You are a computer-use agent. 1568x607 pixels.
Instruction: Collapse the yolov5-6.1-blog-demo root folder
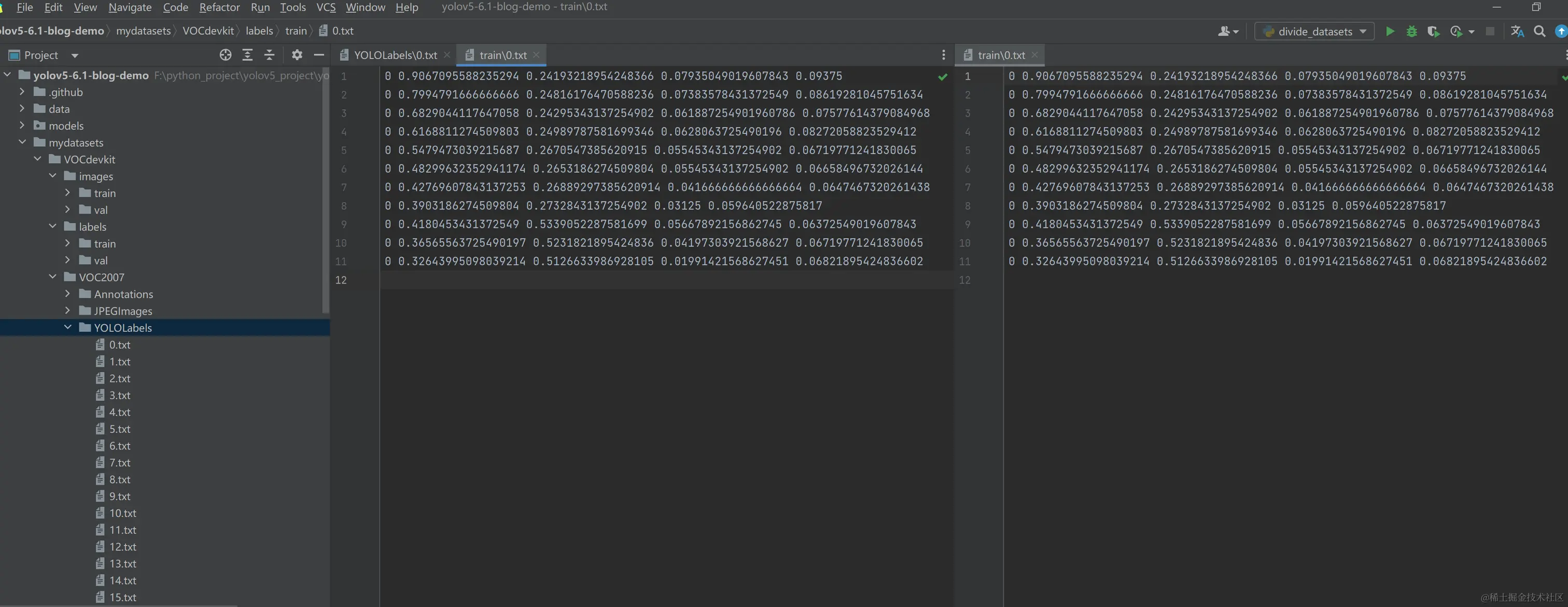pyautogui.click(x=7, y=75)
